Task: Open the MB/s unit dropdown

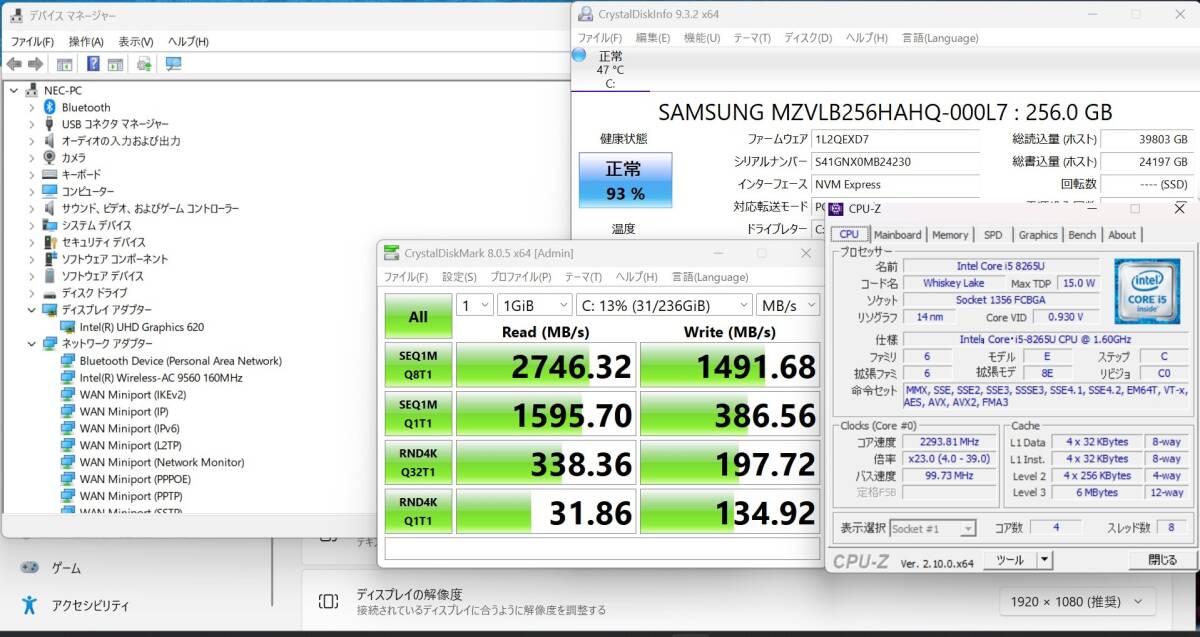Action: [787, 305]
